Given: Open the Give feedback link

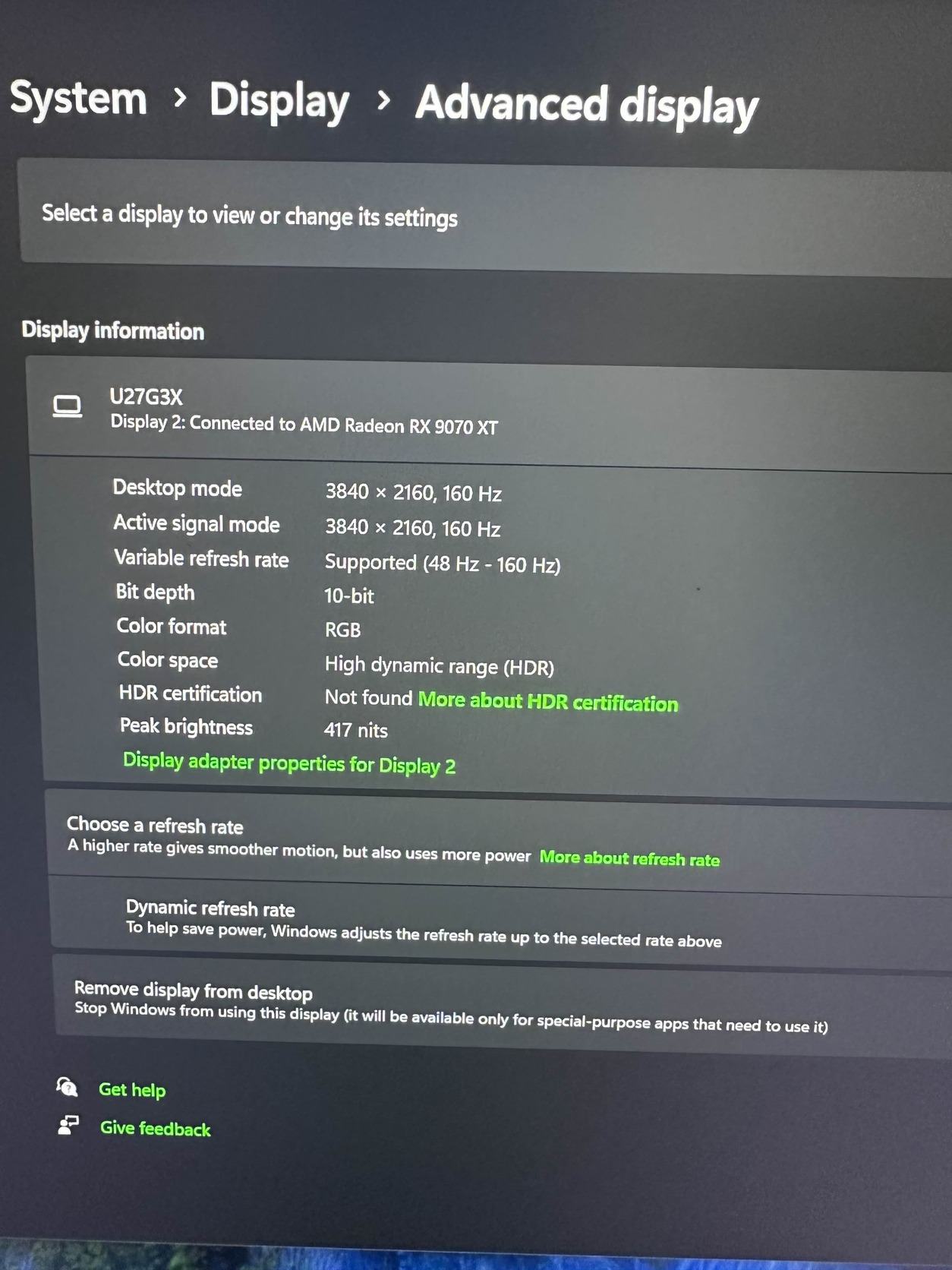Looking at the screenshot, I should click(156, 1128).
